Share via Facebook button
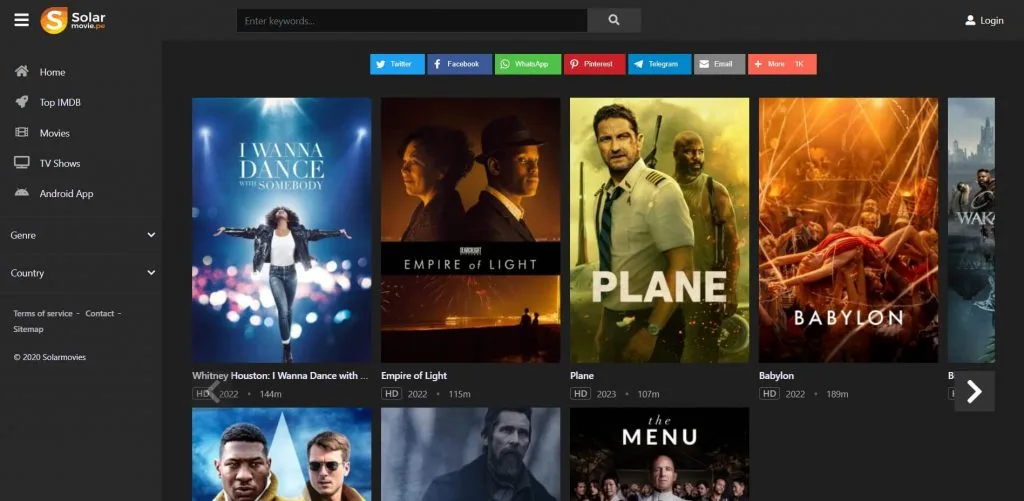Screen dimensions: 1024x501 tap(459, 64)
